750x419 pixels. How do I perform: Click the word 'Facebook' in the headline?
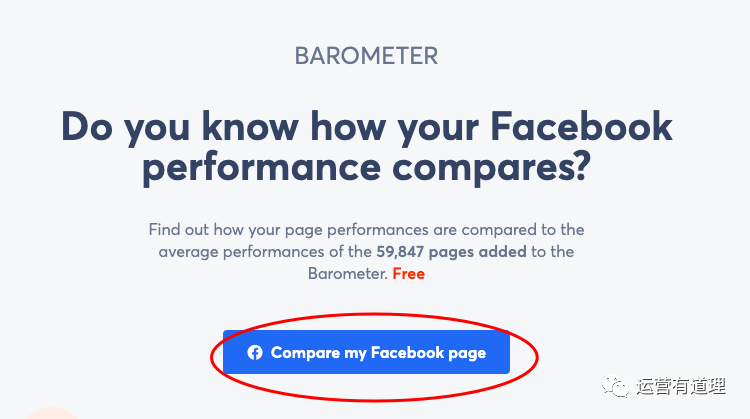582,128
